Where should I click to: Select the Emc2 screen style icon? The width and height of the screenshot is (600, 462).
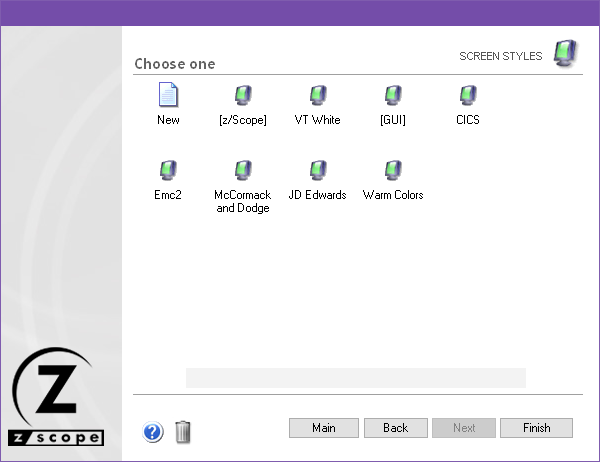click(168, 170)
